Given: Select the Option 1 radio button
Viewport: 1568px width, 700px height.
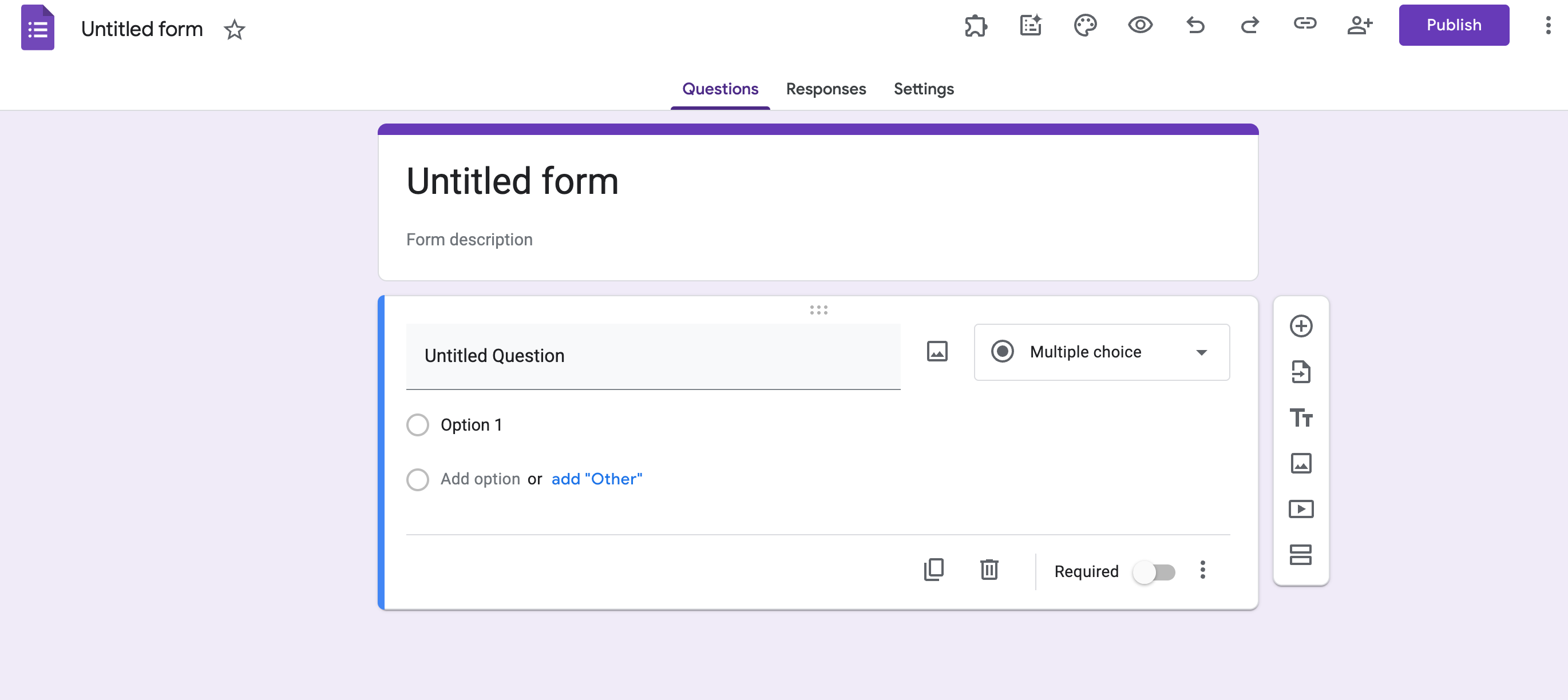Looking at the screenshot, I should (418, 424).
